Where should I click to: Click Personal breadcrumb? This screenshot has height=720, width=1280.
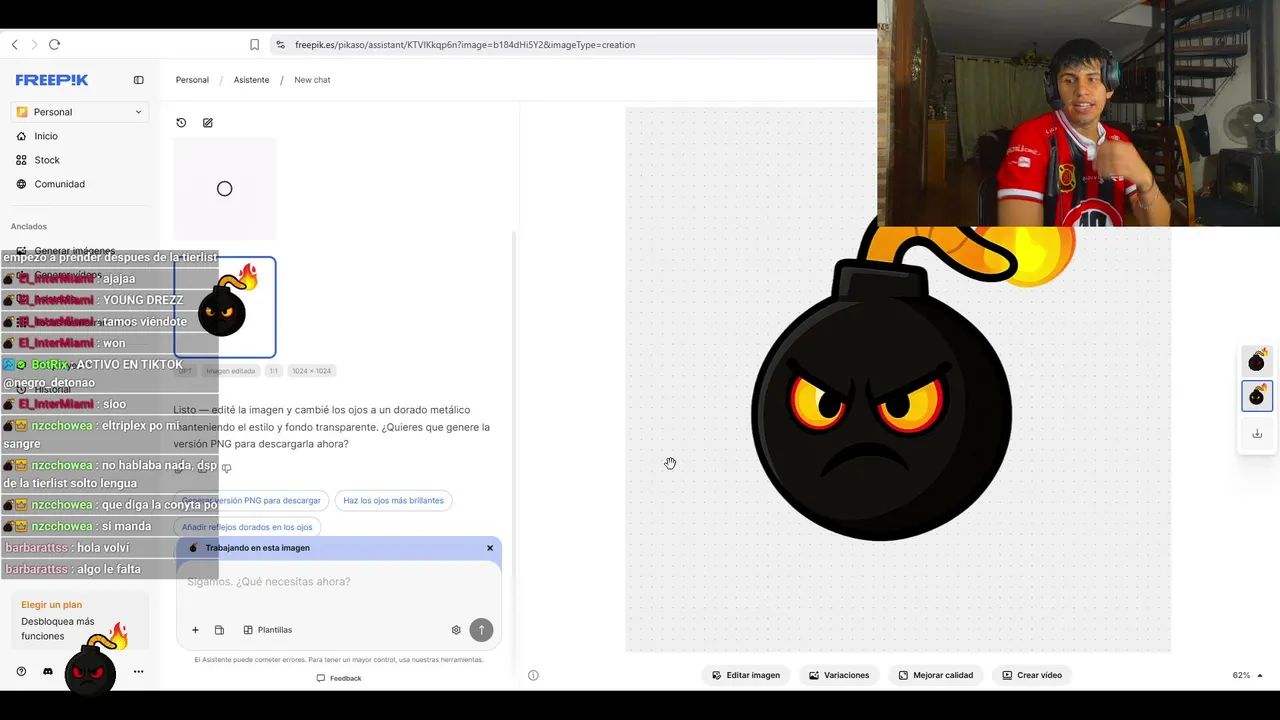[192, 80]
